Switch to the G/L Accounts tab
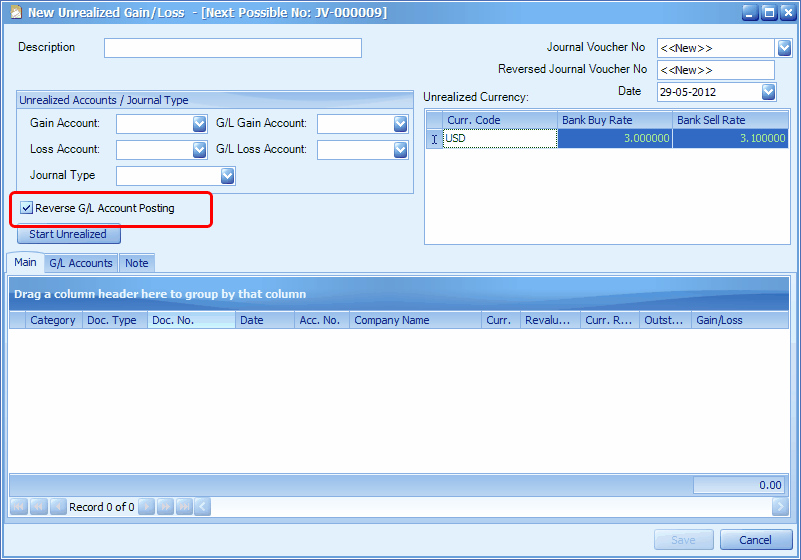The width and height of the screenshot is (801, 560). 80,263
